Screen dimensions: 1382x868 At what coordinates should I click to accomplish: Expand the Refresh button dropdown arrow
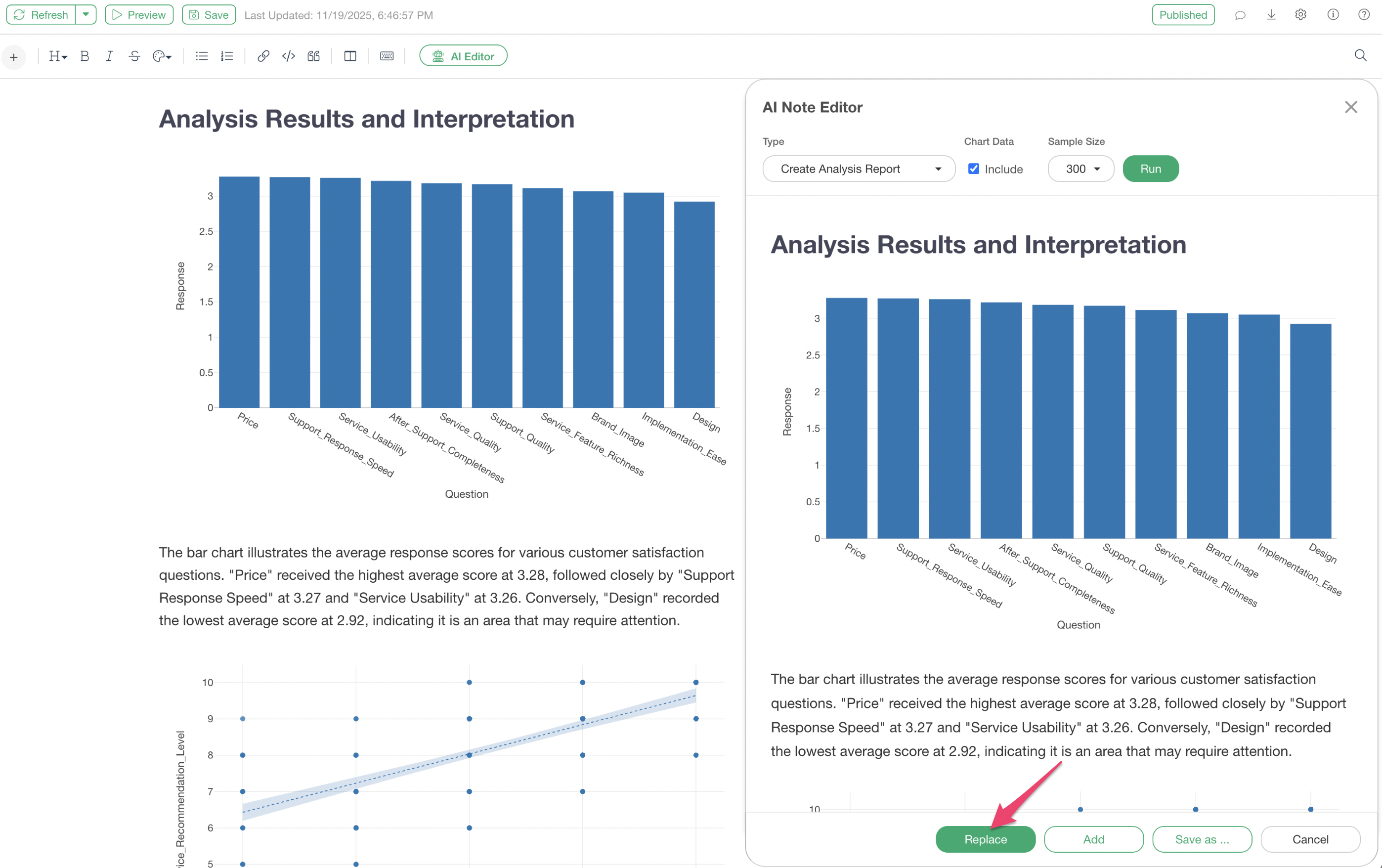86,15
